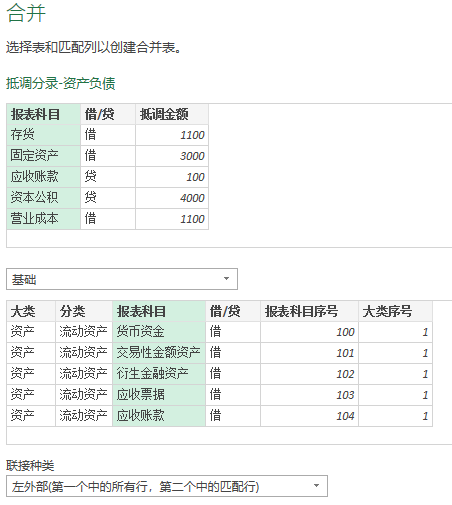This screenshot has height=505, width=452.
Task: Click the 资本公积 cell in first table
Action: pos(44,198)
